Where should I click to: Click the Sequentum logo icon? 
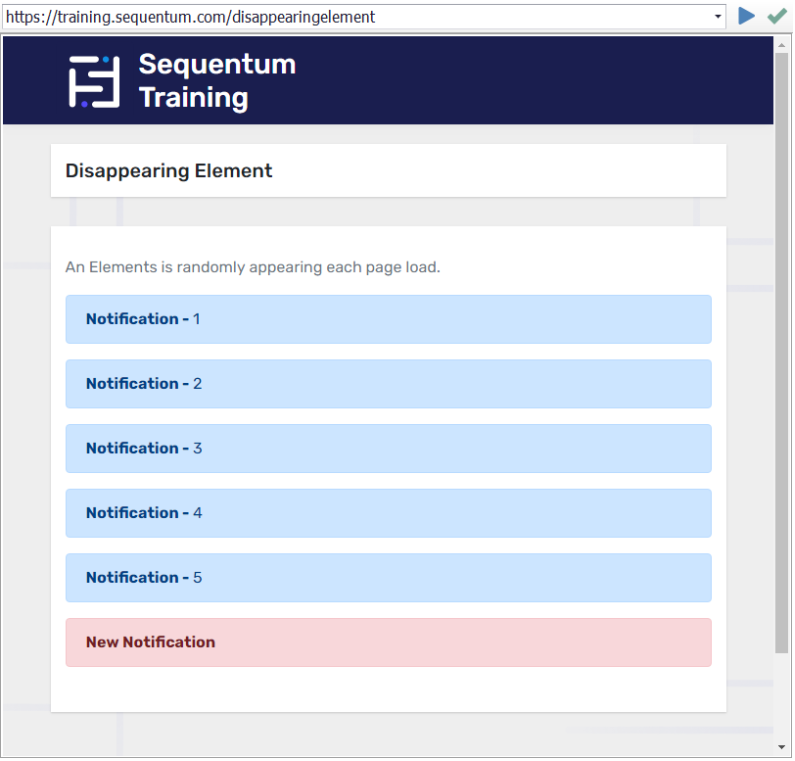[x=94, y=81]
